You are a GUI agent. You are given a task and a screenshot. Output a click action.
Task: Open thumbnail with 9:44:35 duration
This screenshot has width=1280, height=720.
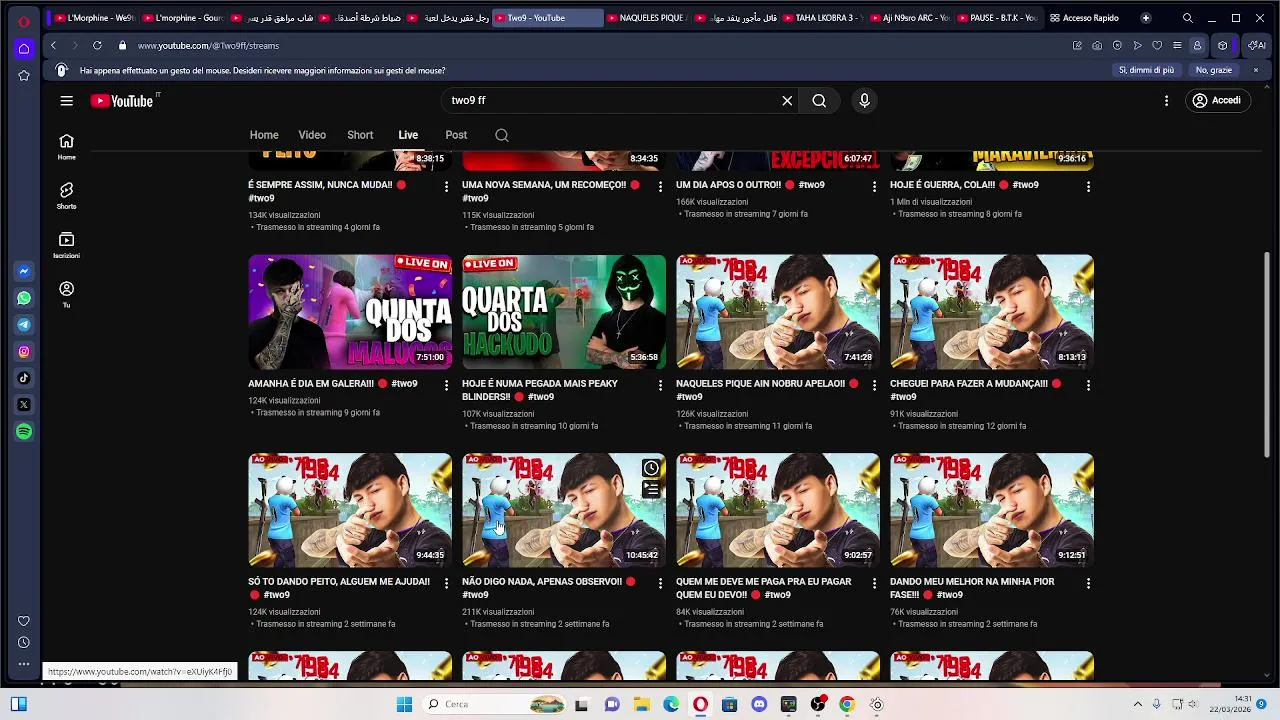350,510
